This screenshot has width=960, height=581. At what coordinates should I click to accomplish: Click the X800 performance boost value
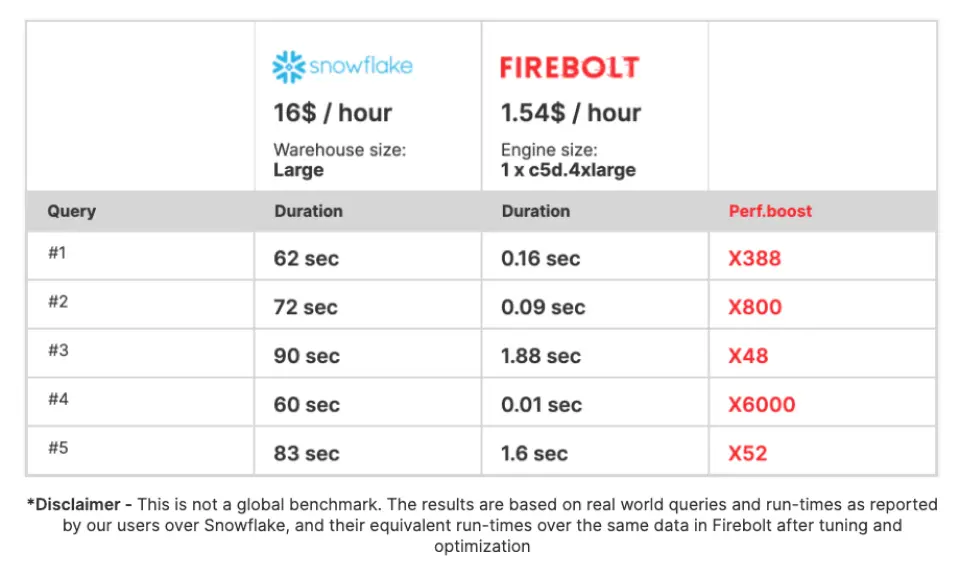[x=754, y=308]
